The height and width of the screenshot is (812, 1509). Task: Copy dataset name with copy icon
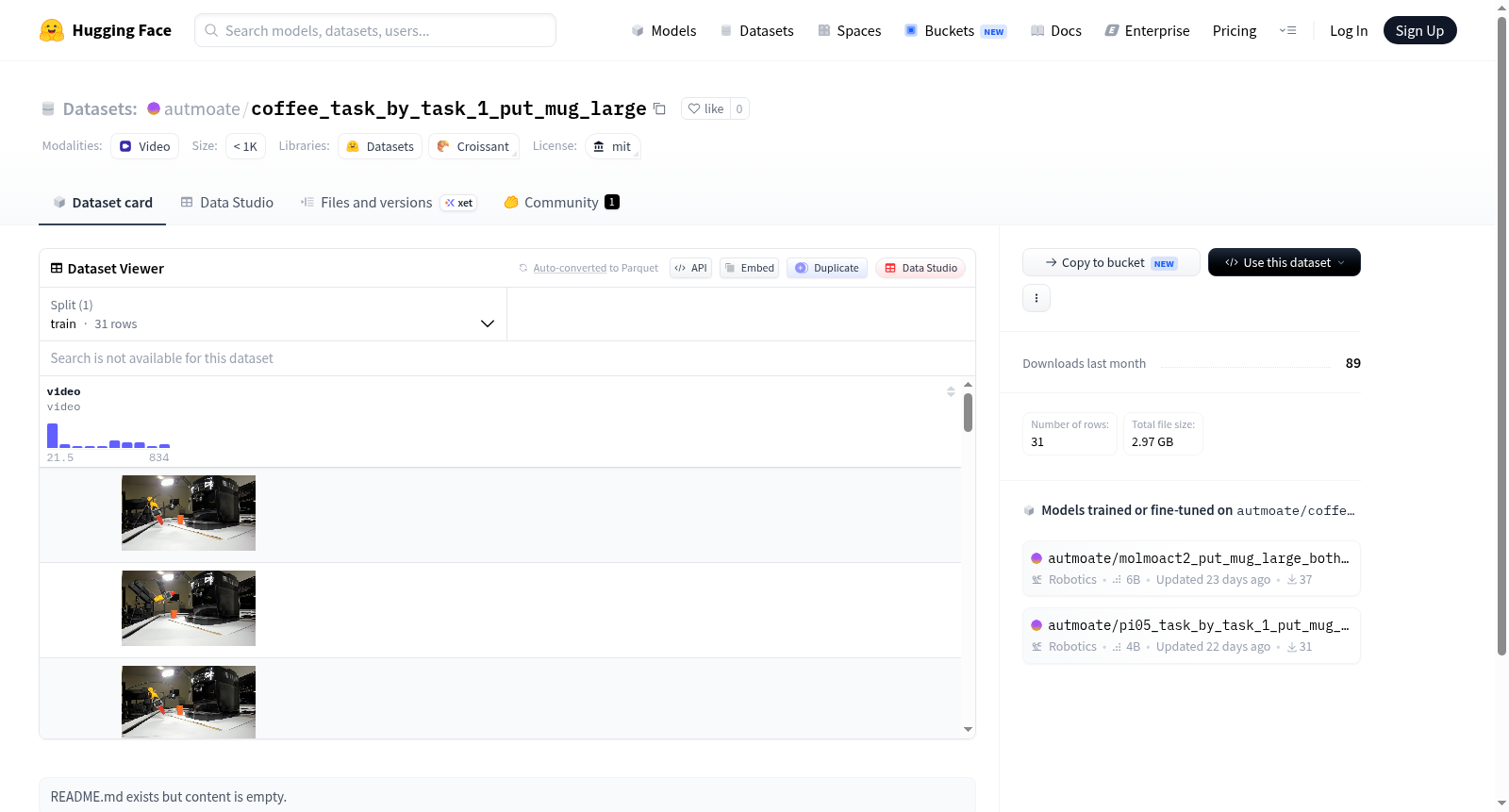pos(660,108)
